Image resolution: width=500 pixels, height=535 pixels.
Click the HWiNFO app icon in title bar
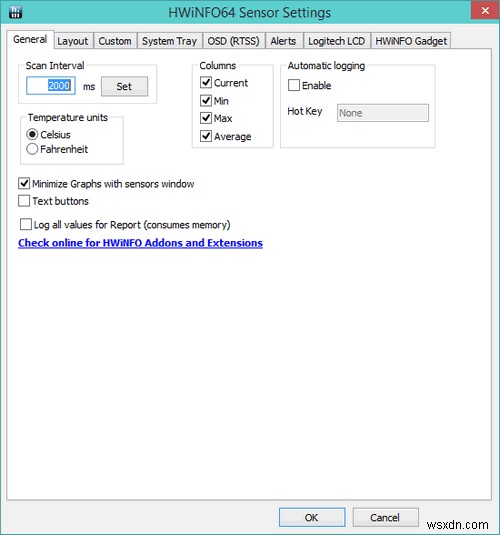(15, 12)
